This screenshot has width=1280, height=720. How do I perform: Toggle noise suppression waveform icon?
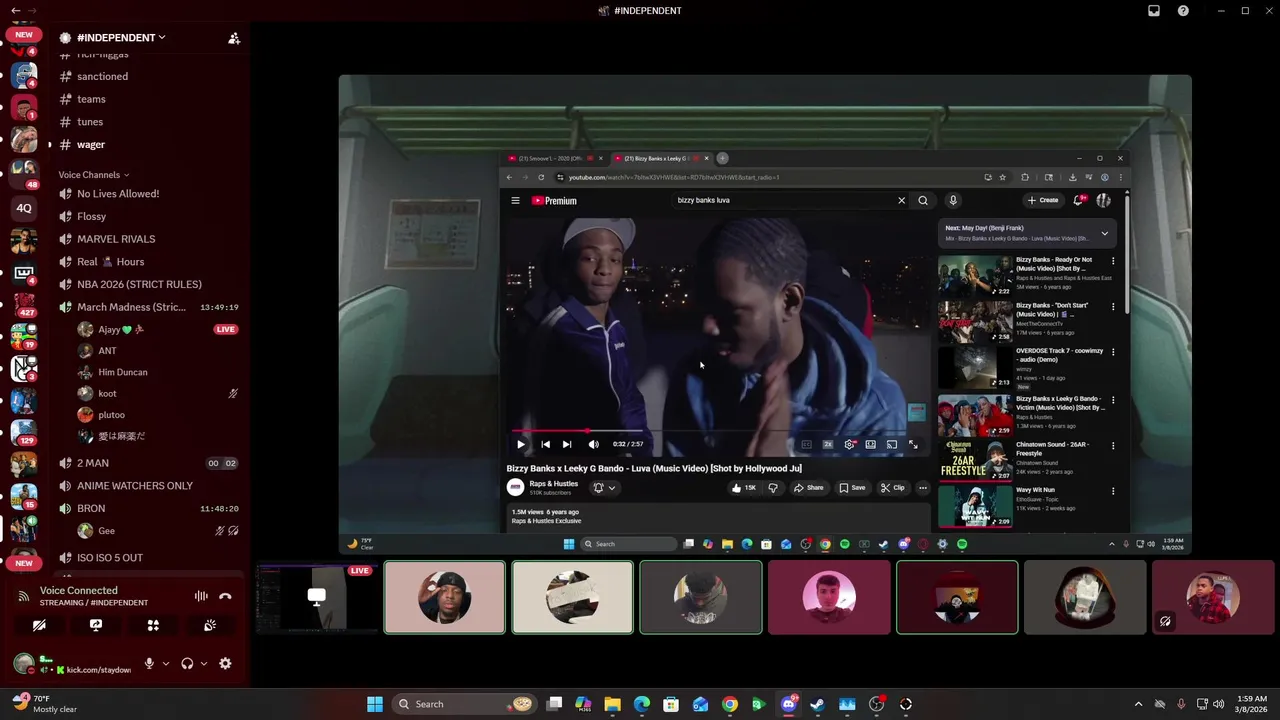pyautogui.click(x=201, y=596)
